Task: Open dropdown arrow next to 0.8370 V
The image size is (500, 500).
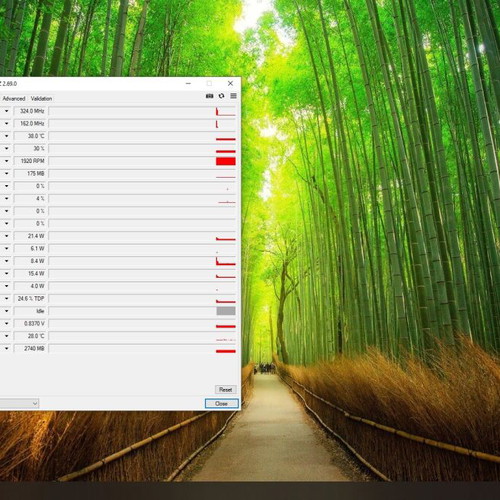Action: [6, 323]
